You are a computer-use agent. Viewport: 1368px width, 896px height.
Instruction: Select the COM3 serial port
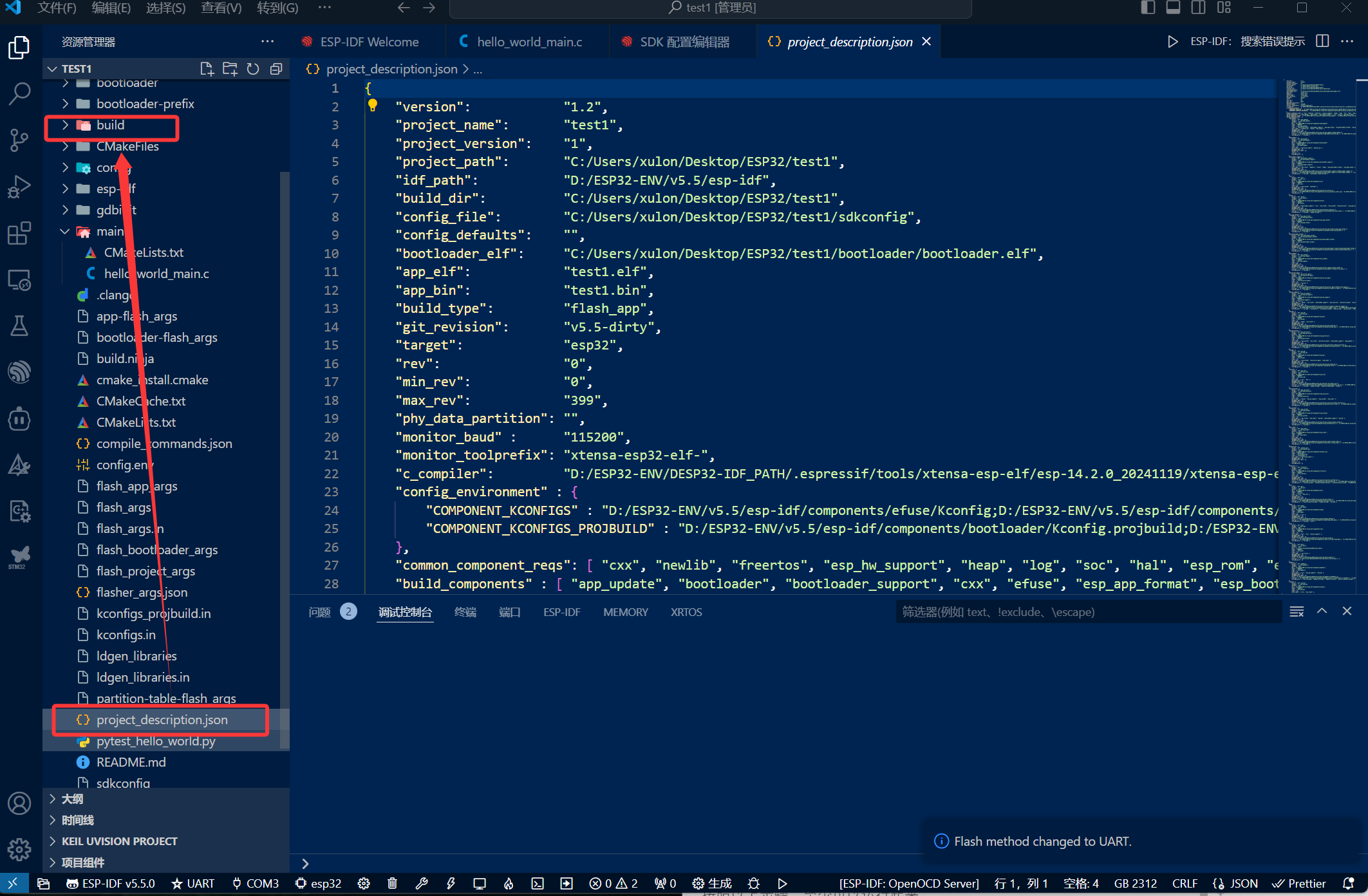coord(256,883)
